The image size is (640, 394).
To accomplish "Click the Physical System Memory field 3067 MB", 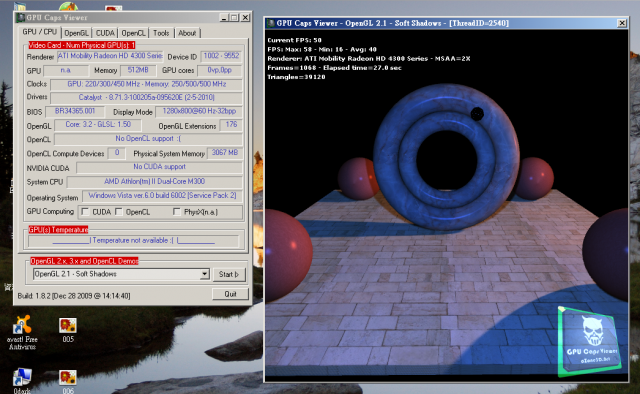I will coord(225,153).
